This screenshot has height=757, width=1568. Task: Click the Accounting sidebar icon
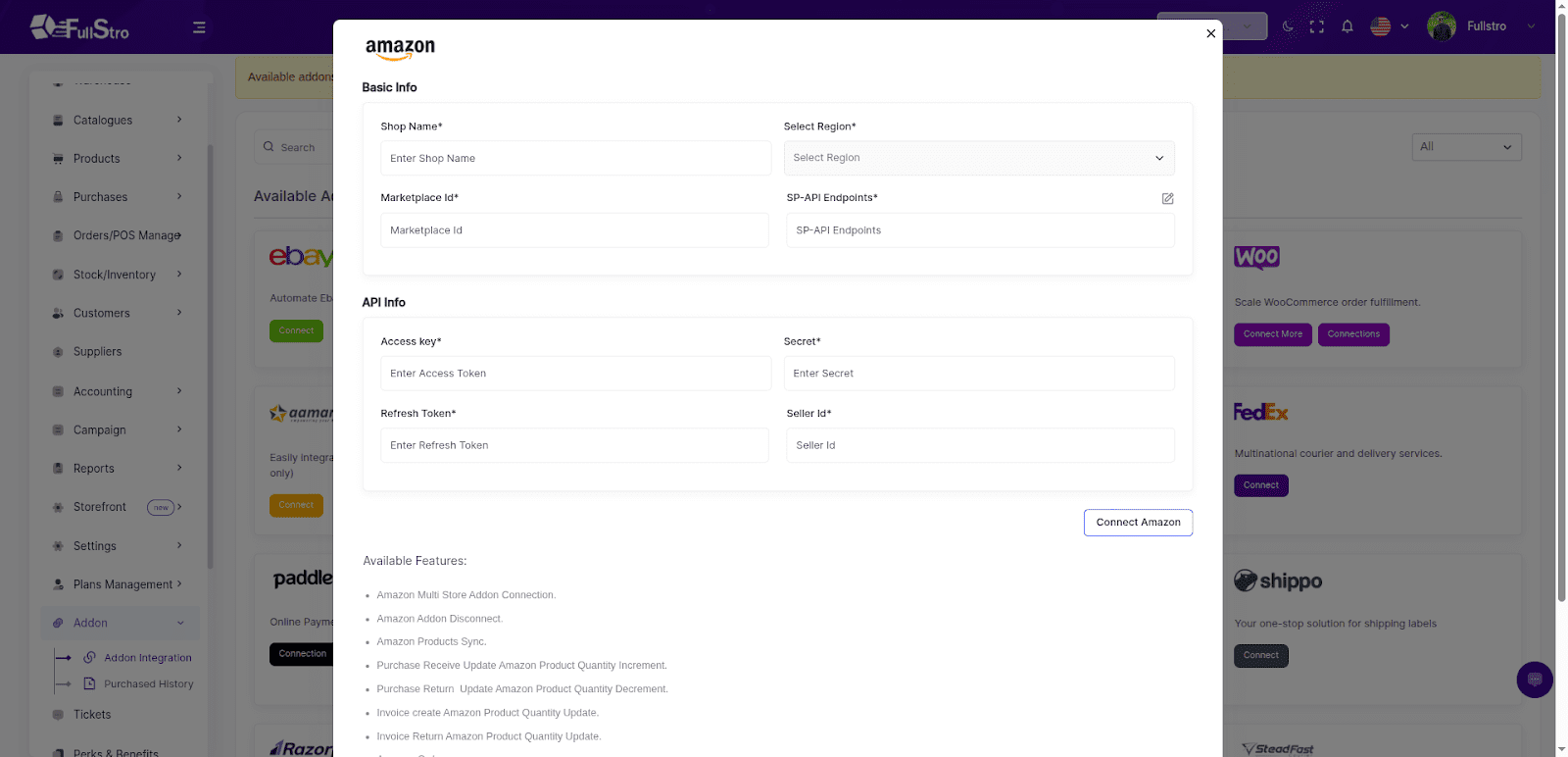[x=58, y=391]
